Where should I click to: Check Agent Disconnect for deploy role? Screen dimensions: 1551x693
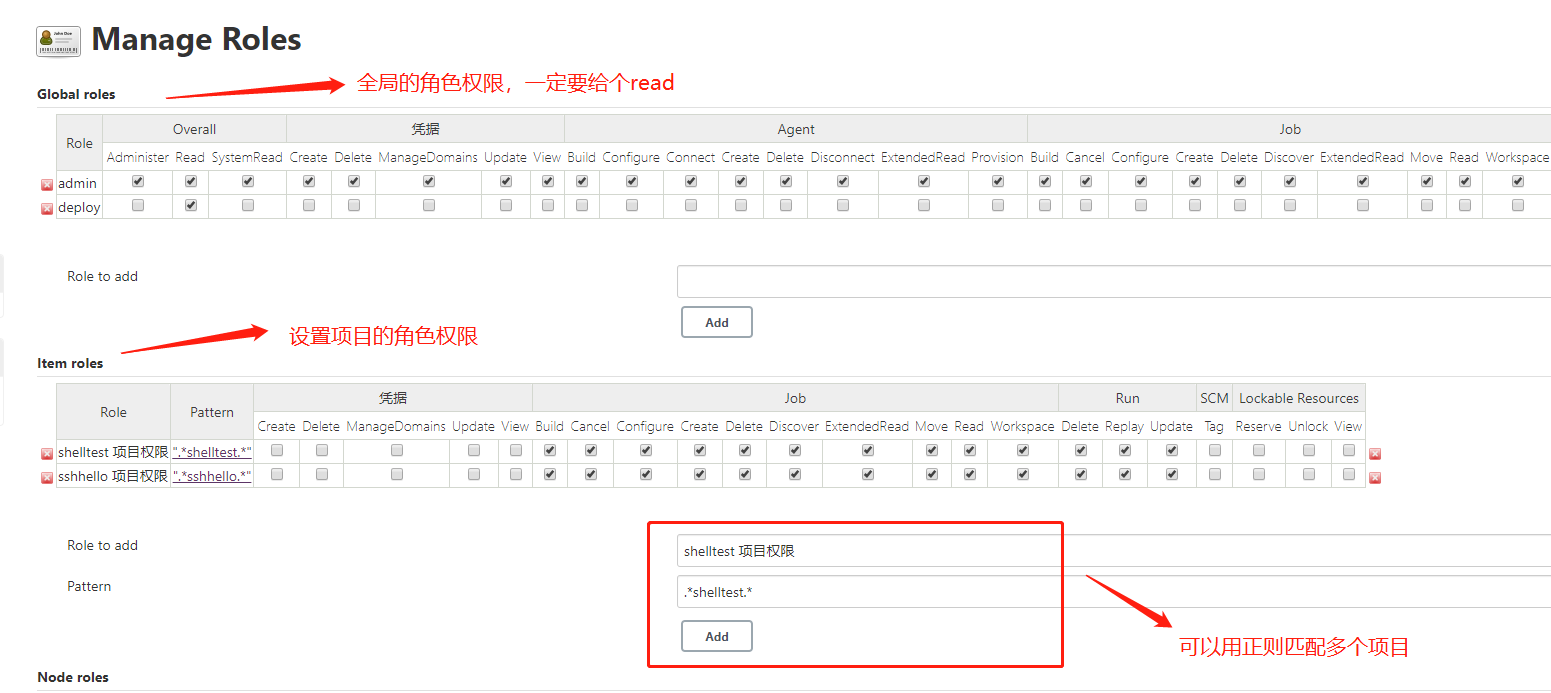(x=843, y=205)
